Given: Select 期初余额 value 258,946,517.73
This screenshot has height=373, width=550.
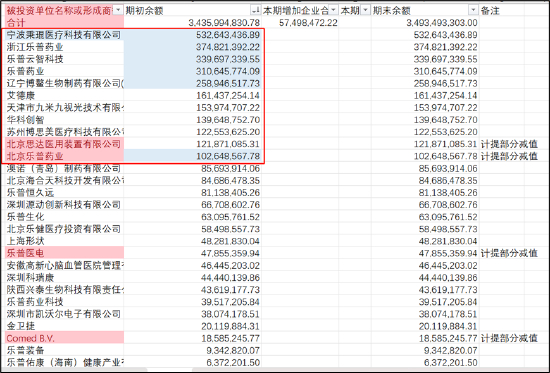Looking at the screenshot, I should click(x=228, y=84).
